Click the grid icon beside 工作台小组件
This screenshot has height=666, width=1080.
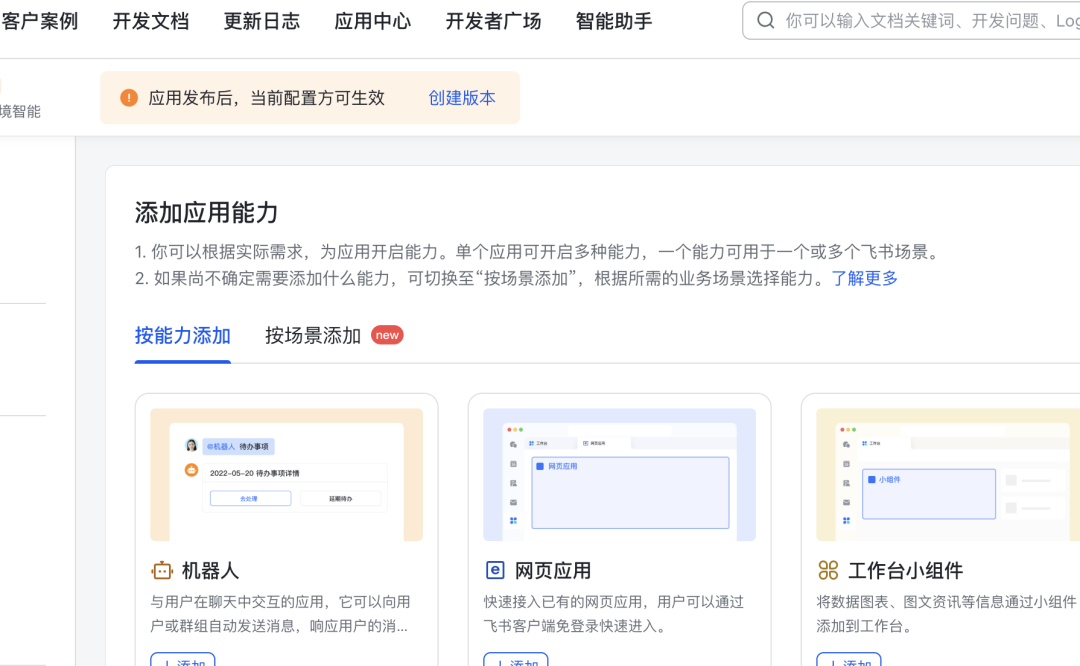(828, 570)
